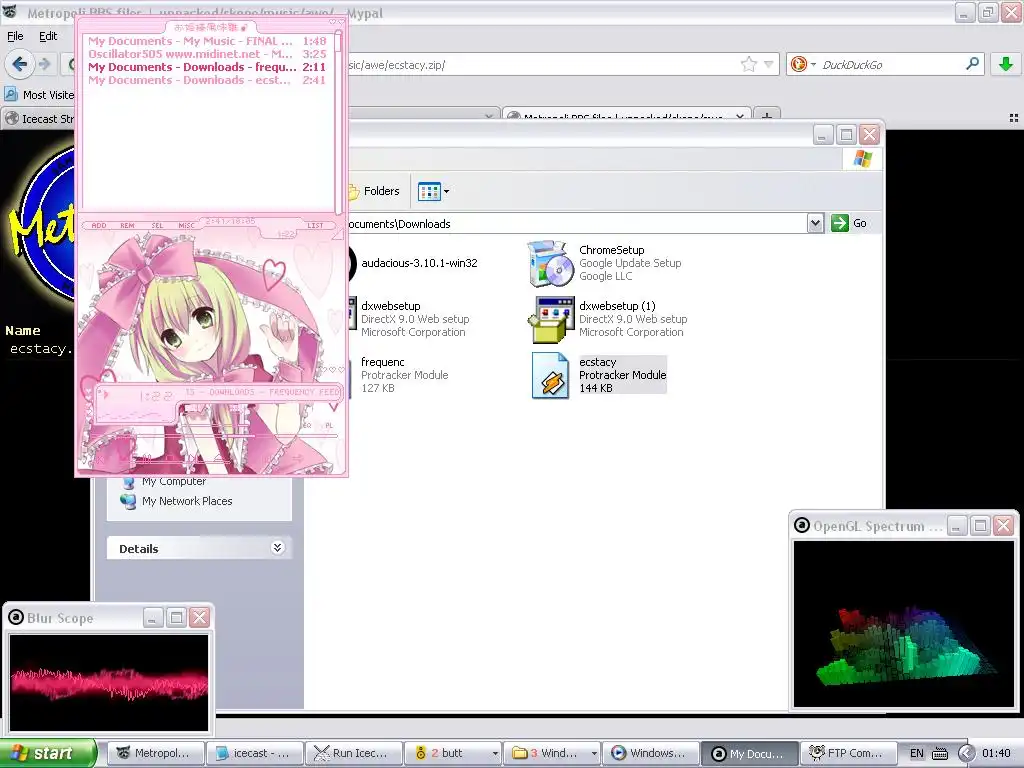Click the LIST playlist button

click(315, 225)
